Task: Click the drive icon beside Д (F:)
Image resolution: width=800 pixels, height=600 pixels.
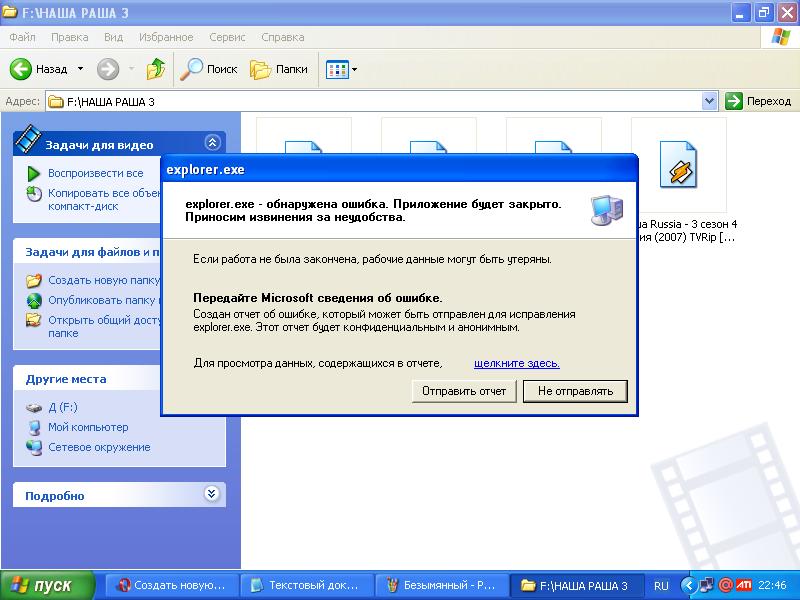Action: (34, 408)
